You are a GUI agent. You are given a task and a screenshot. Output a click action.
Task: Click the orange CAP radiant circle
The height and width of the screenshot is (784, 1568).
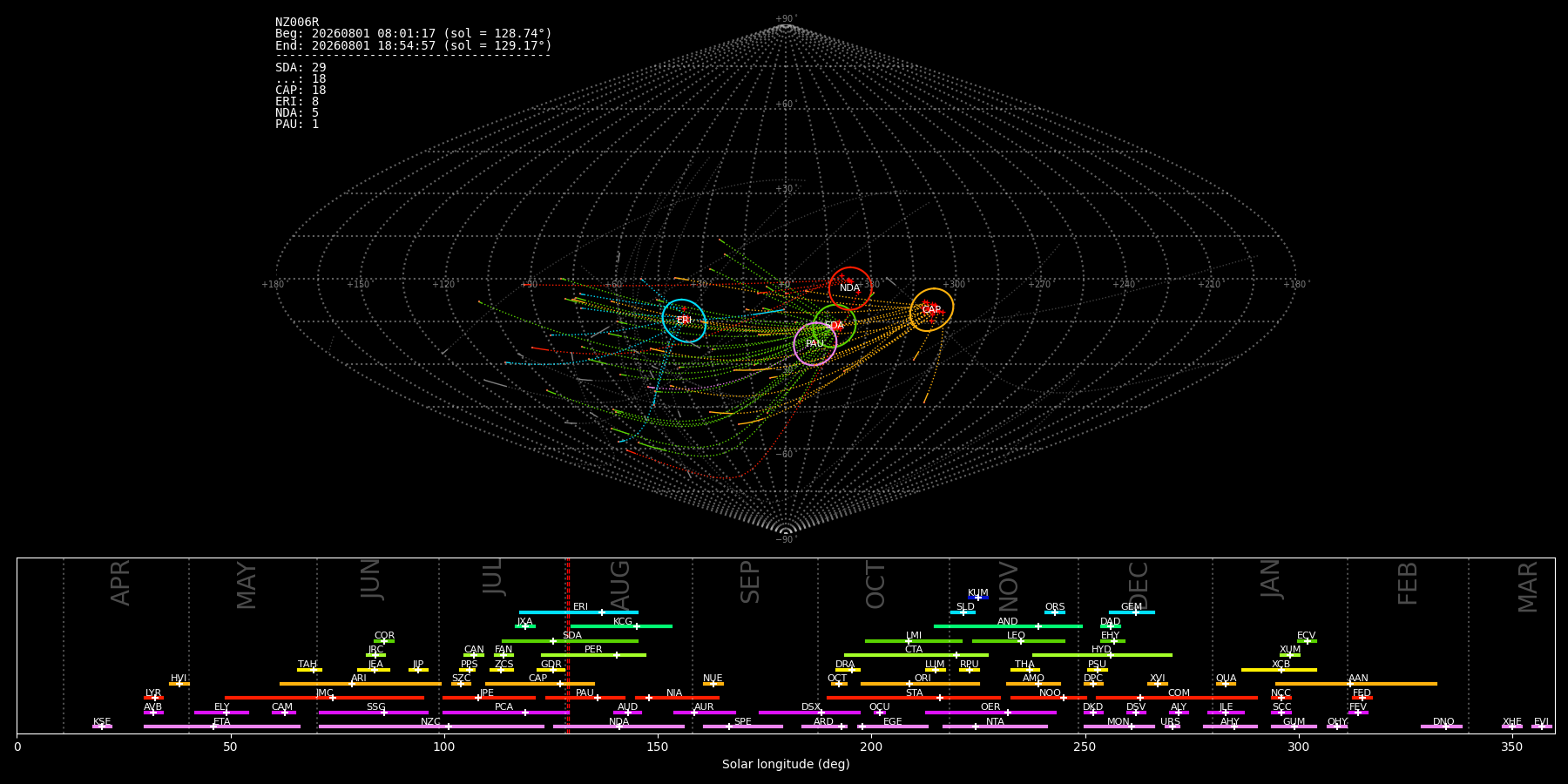click(931, 309)
